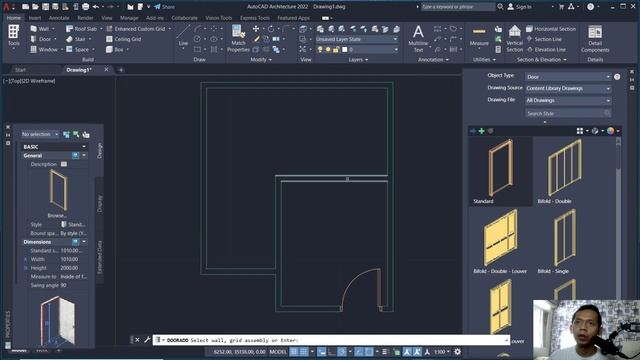Click the Horizontal Section tool

point(551,29)
